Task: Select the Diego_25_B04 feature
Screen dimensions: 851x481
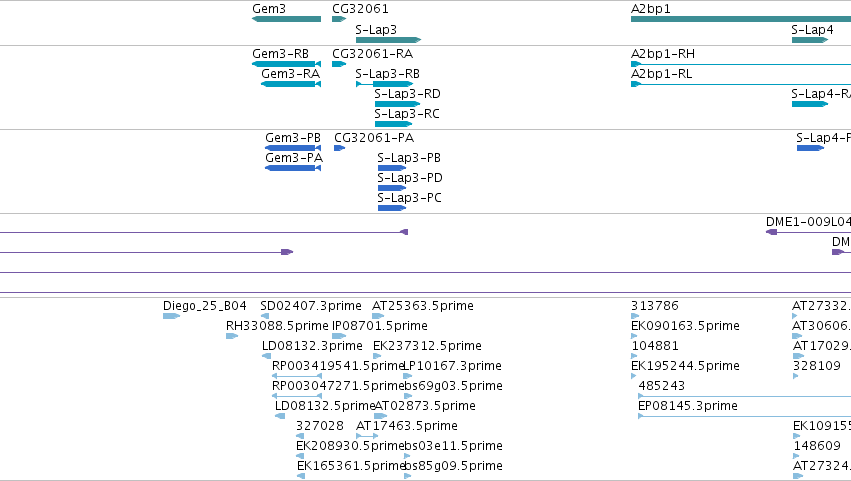Action: click(171, 316)
